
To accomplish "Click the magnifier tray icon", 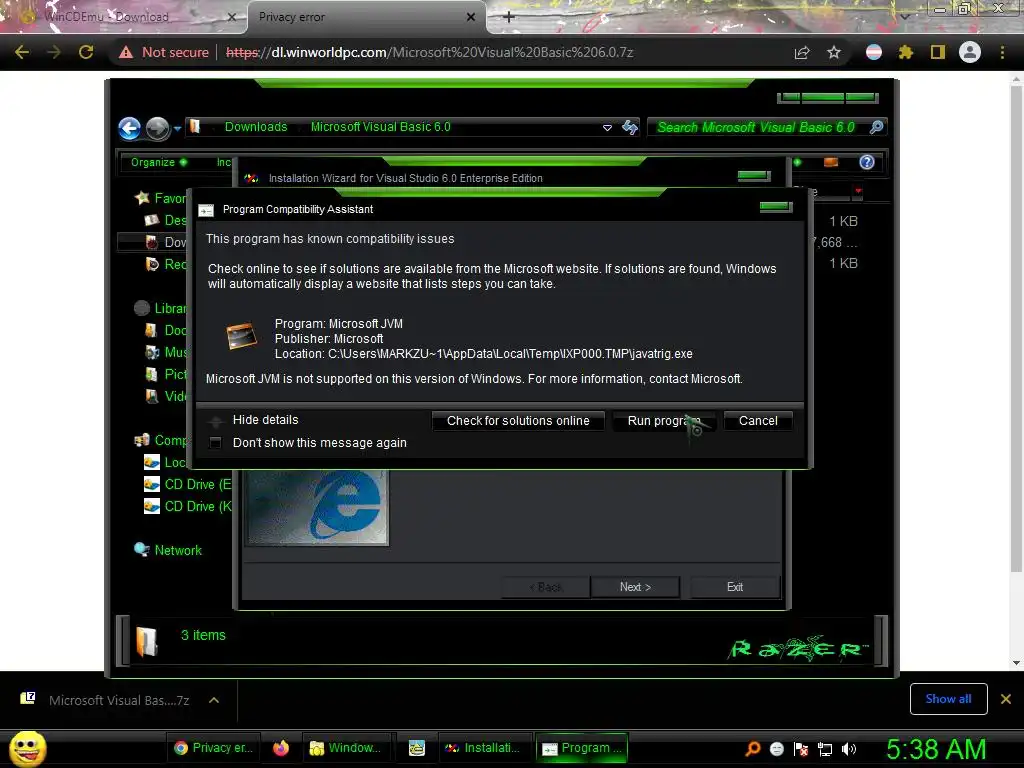I will 753,748.
